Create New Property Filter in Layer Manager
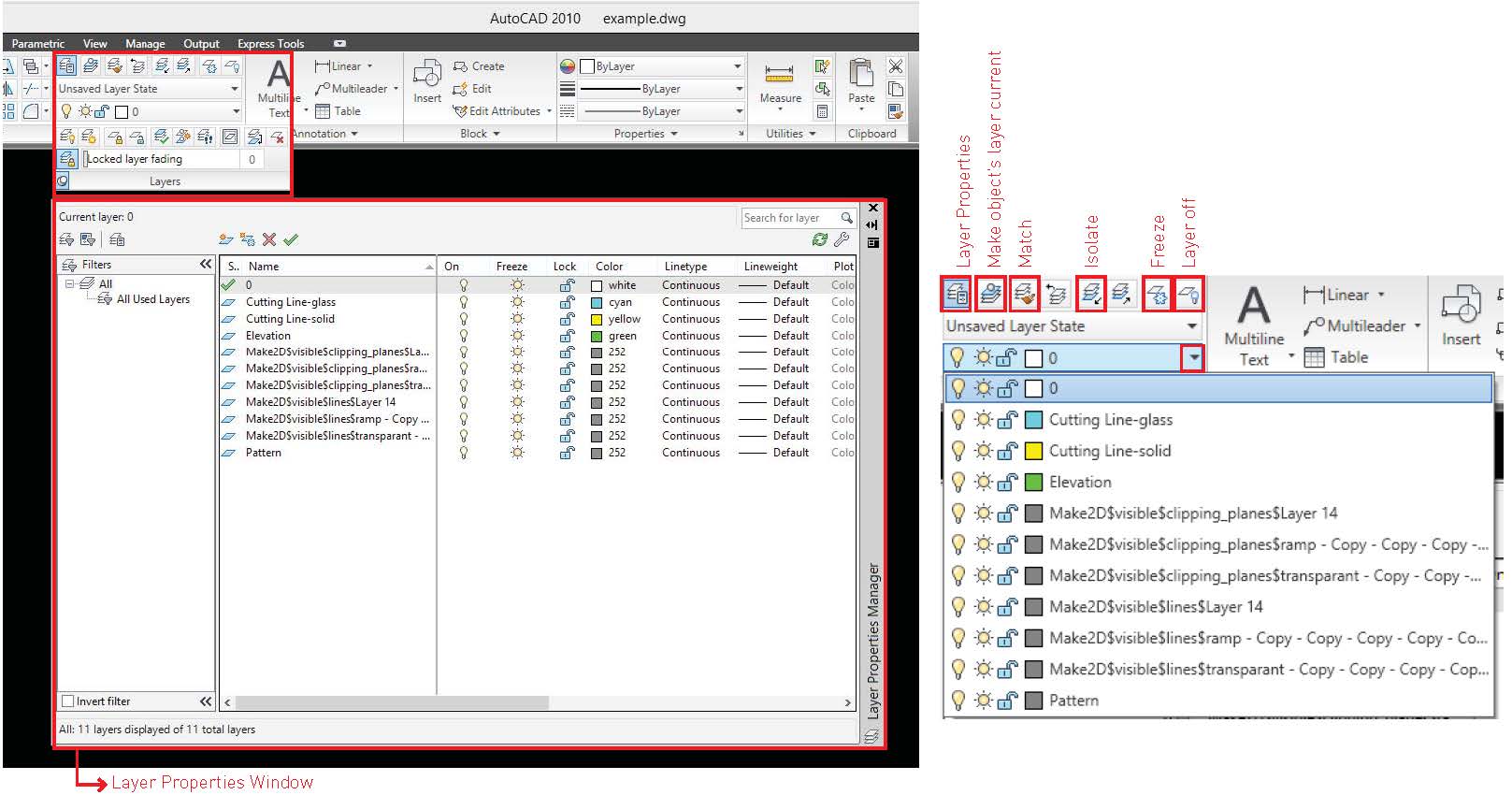Screen dimensions: 1512x795 coord(67,239)
